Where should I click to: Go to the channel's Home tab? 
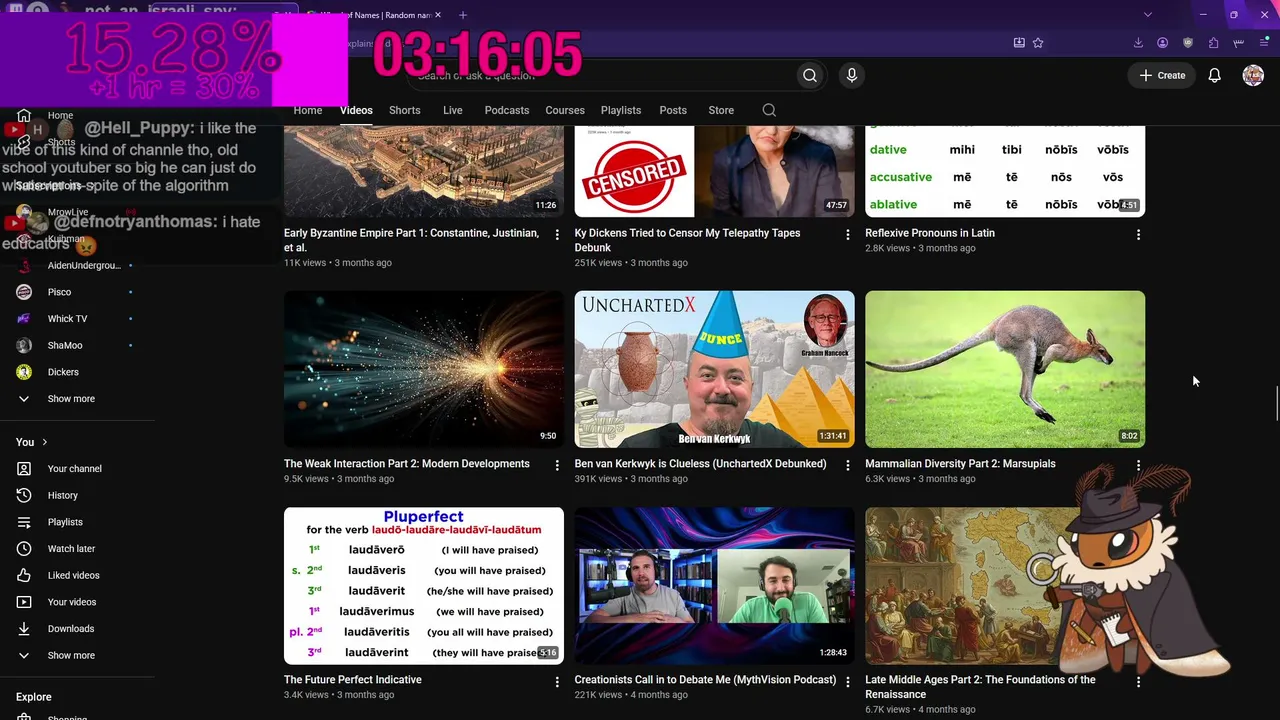(308, 110)
